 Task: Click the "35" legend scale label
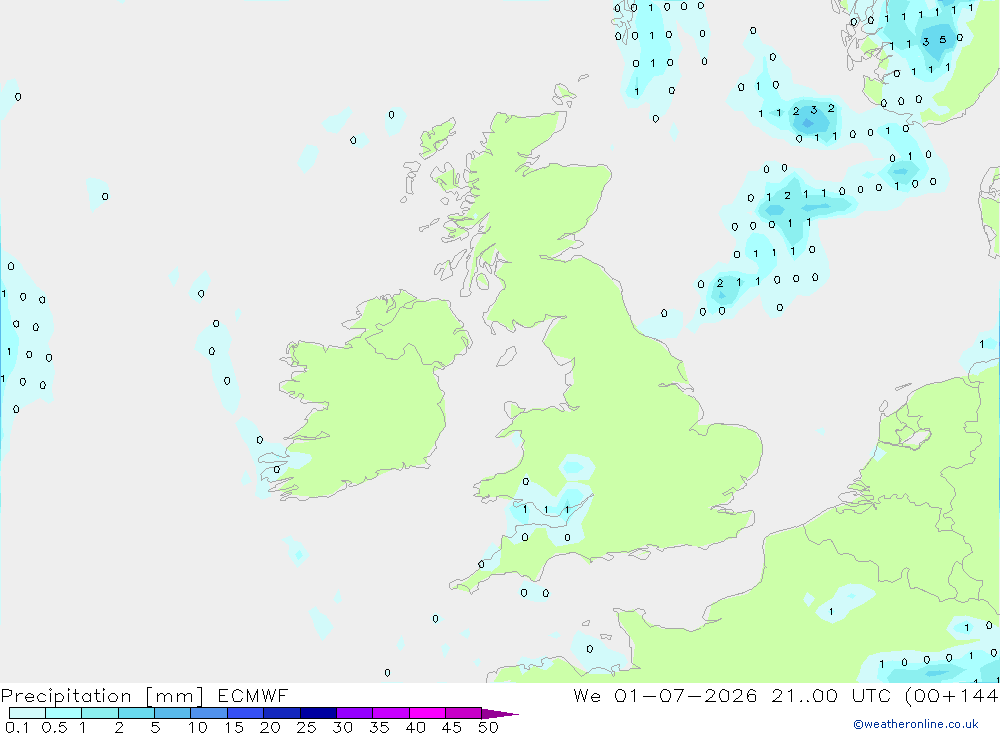[x=379, y=727]
